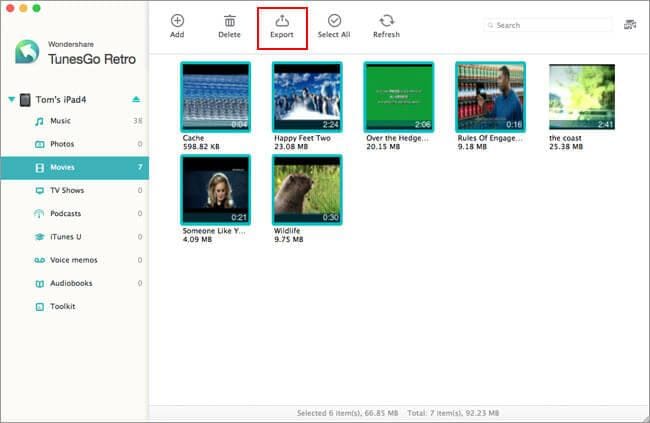Collapse the Tom's iPad4 device tree
Viewport: 650px width, 423px height.
pos(12,100)
